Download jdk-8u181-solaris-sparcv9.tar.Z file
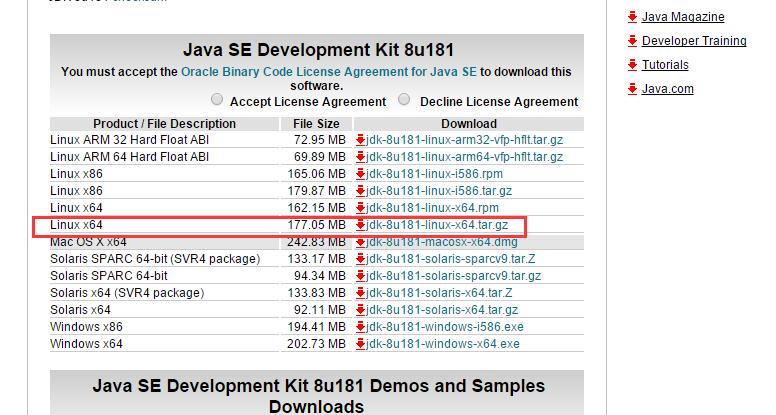 pos(450,259)
